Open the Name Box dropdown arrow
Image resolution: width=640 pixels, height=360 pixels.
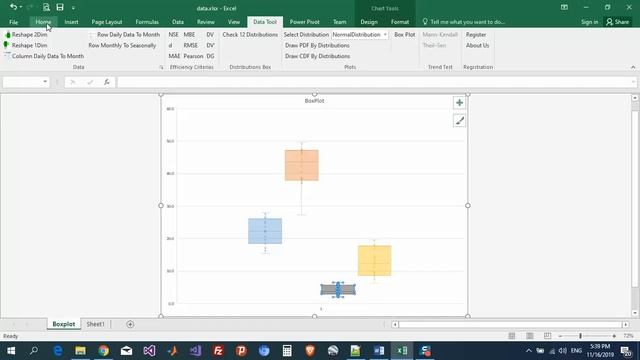click(x=45, y=82)
